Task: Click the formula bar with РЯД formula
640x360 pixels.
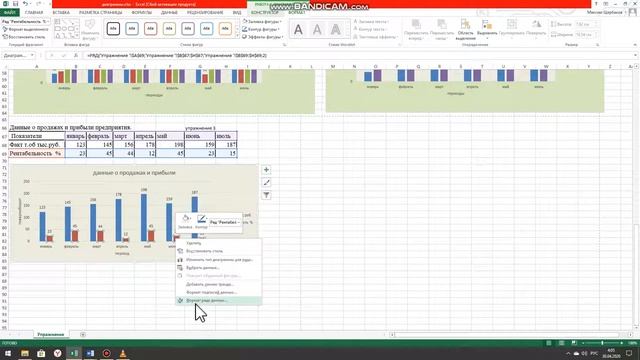Action: (359, 56)
